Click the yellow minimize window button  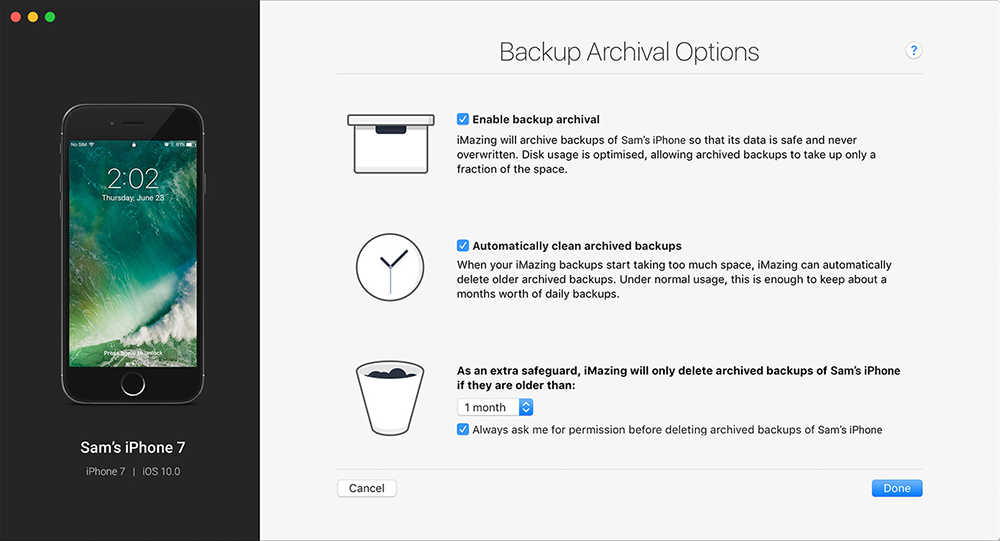33,17
